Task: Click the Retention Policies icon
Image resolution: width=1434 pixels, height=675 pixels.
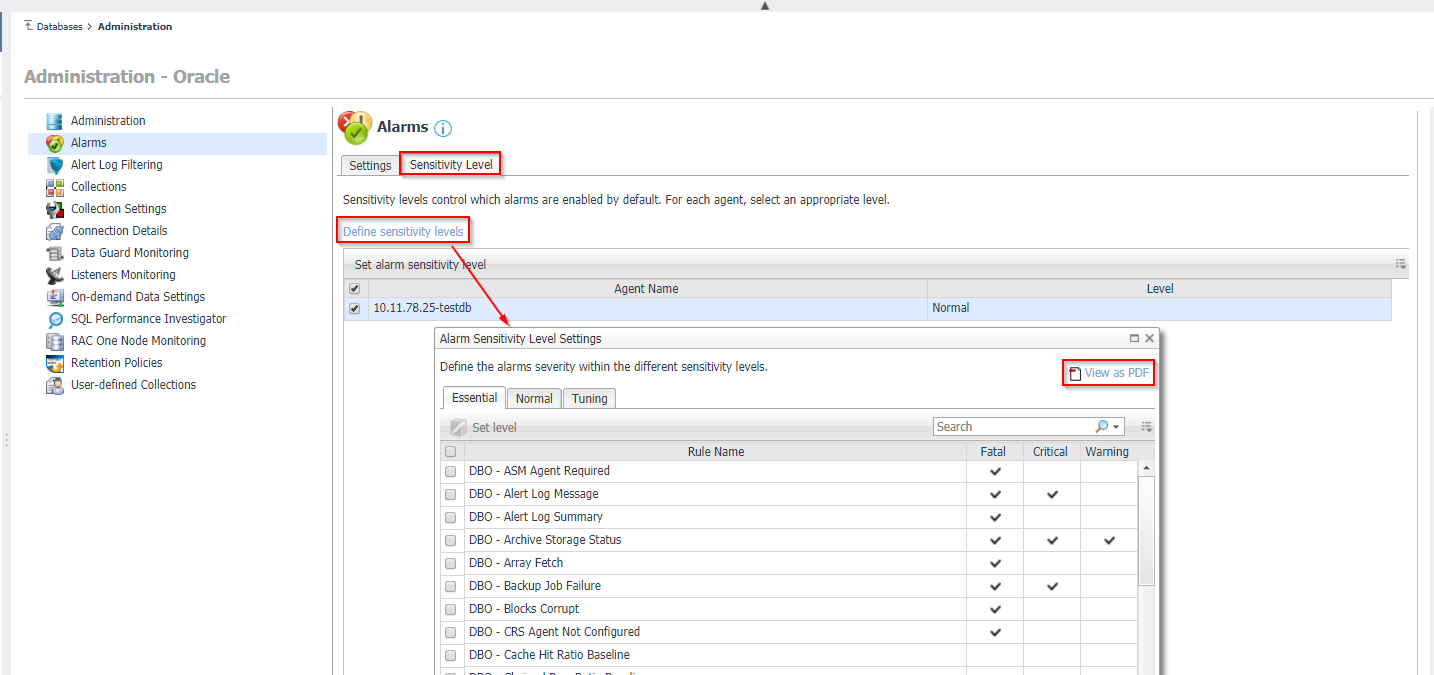Action: click(x=55, y=363)
